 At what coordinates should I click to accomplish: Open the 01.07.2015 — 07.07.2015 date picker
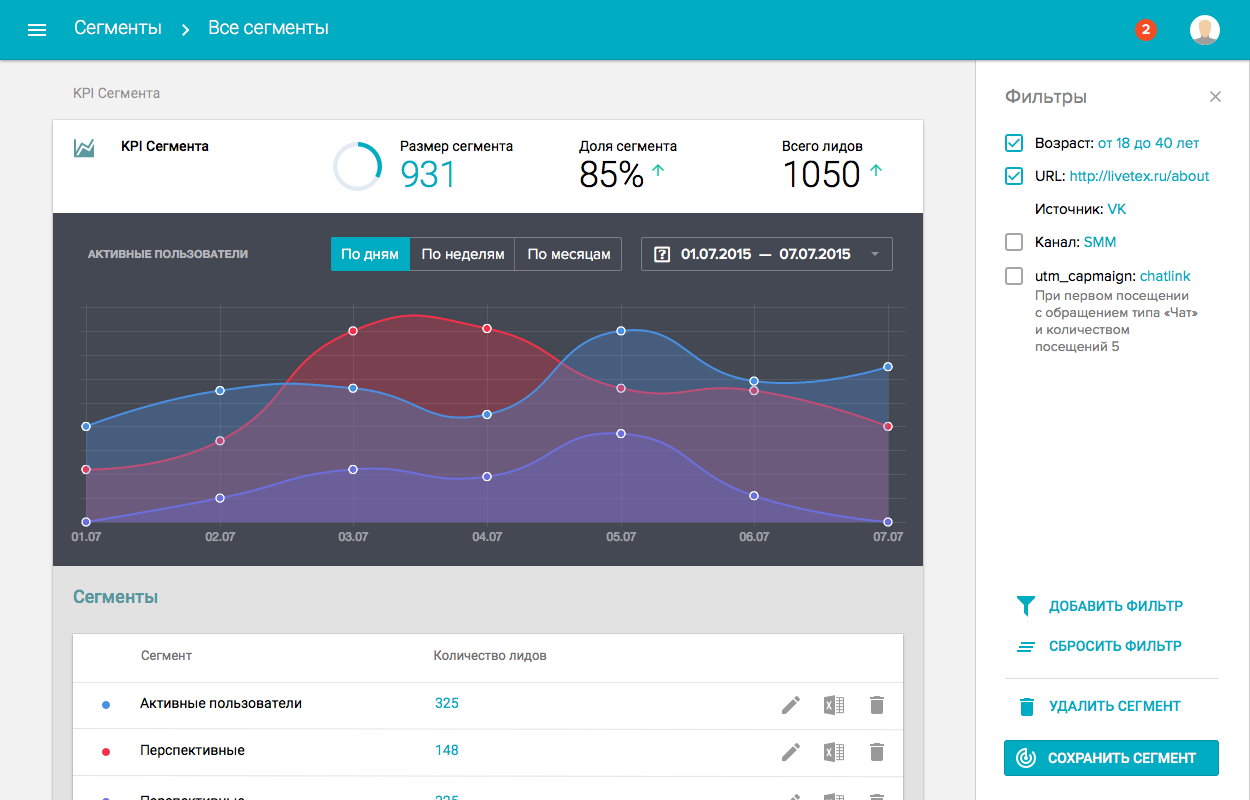click(x=767, y=254)
